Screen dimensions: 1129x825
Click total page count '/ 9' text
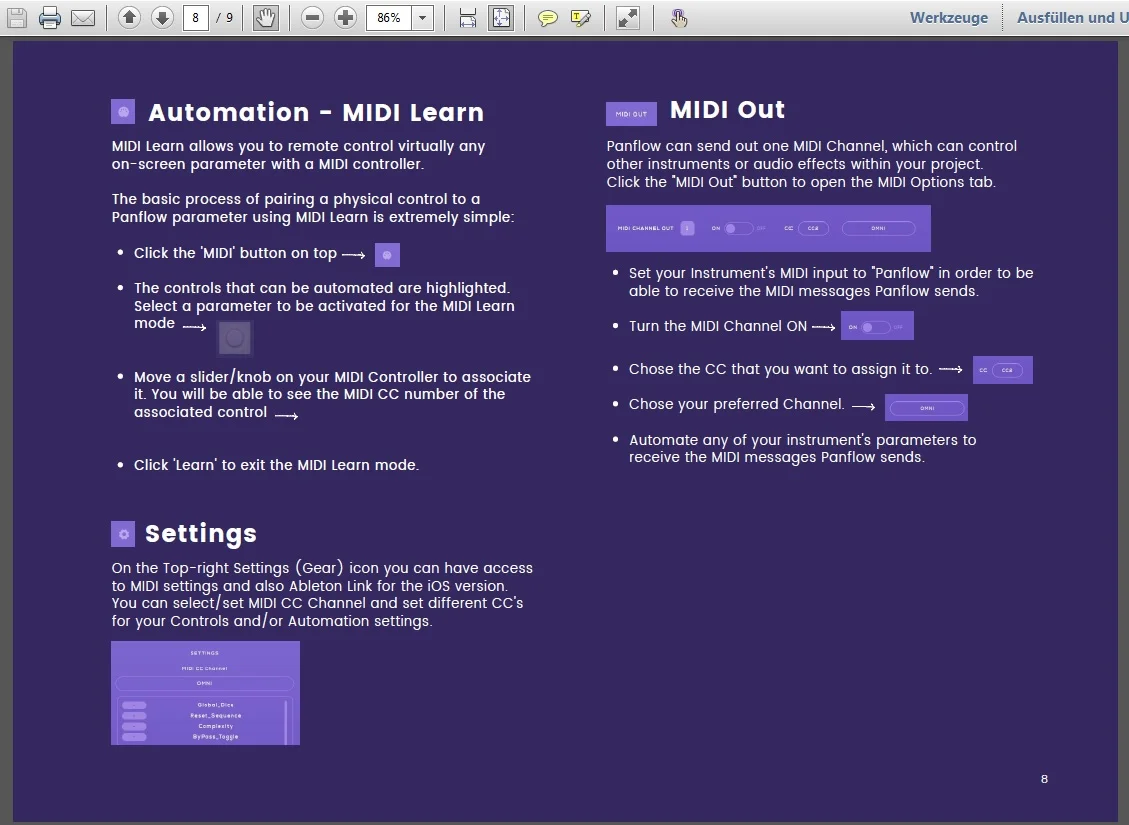point(225,17)
